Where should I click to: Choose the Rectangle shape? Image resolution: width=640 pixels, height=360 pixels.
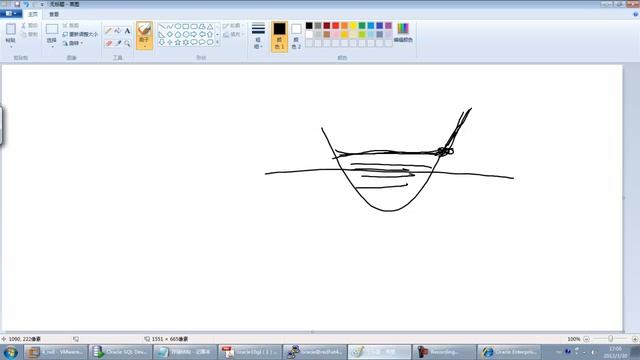pyautogui.click(x=186, y=26)
